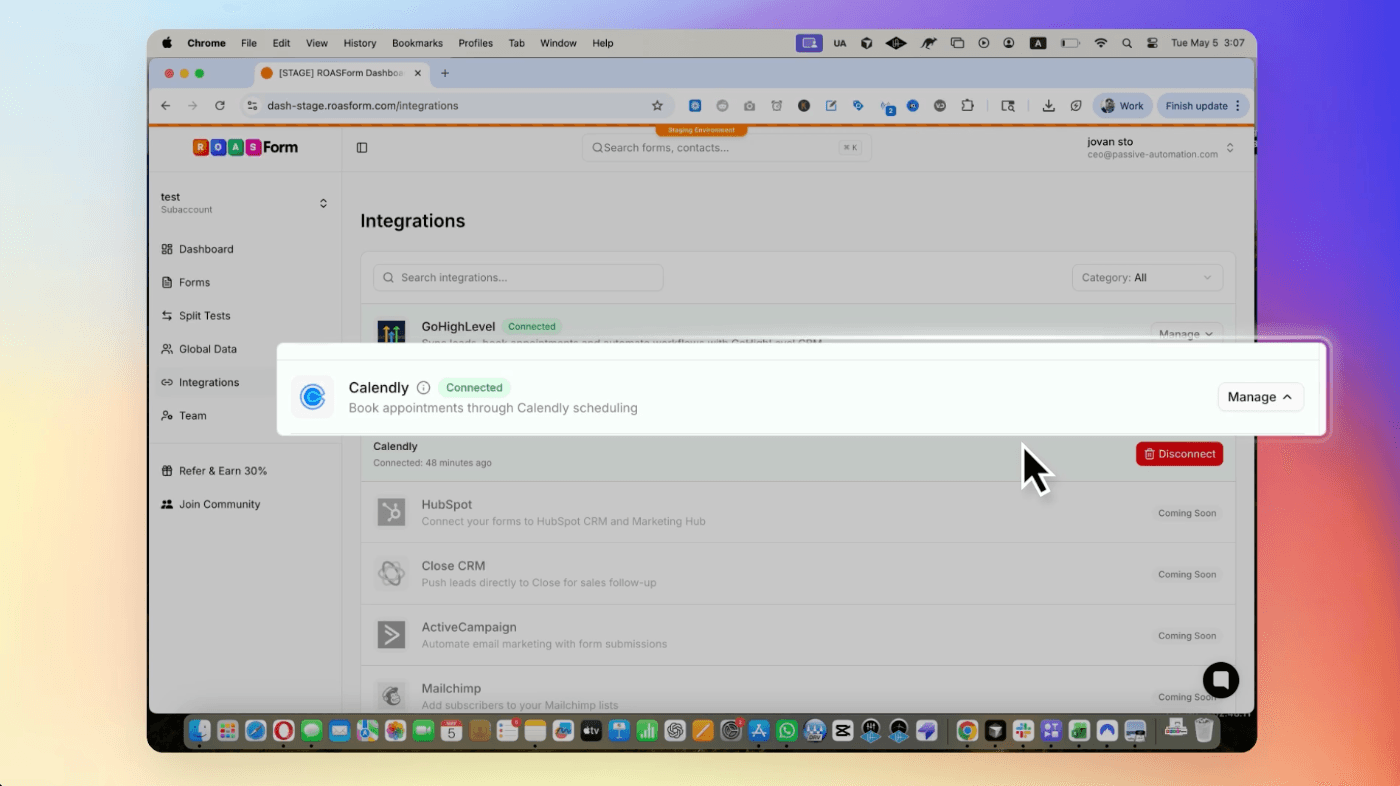This screenshot has height=786, width=1400.
Task: Click HubSpot Coming Soon label
Action: tap(1187, 513)
